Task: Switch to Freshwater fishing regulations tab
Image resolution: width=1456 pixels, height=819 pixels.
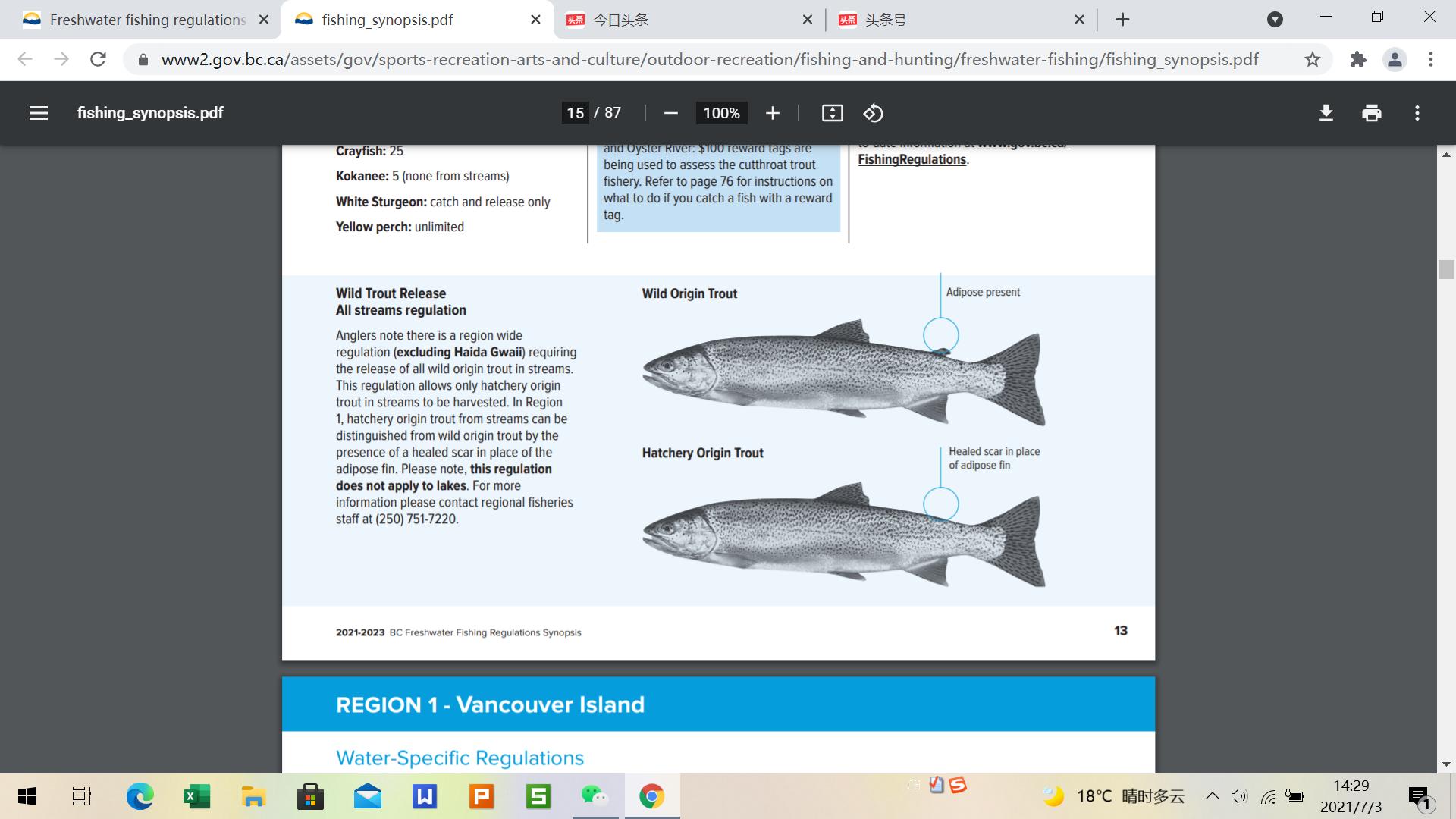Action: pyautogui.click(x=147, y=20)
